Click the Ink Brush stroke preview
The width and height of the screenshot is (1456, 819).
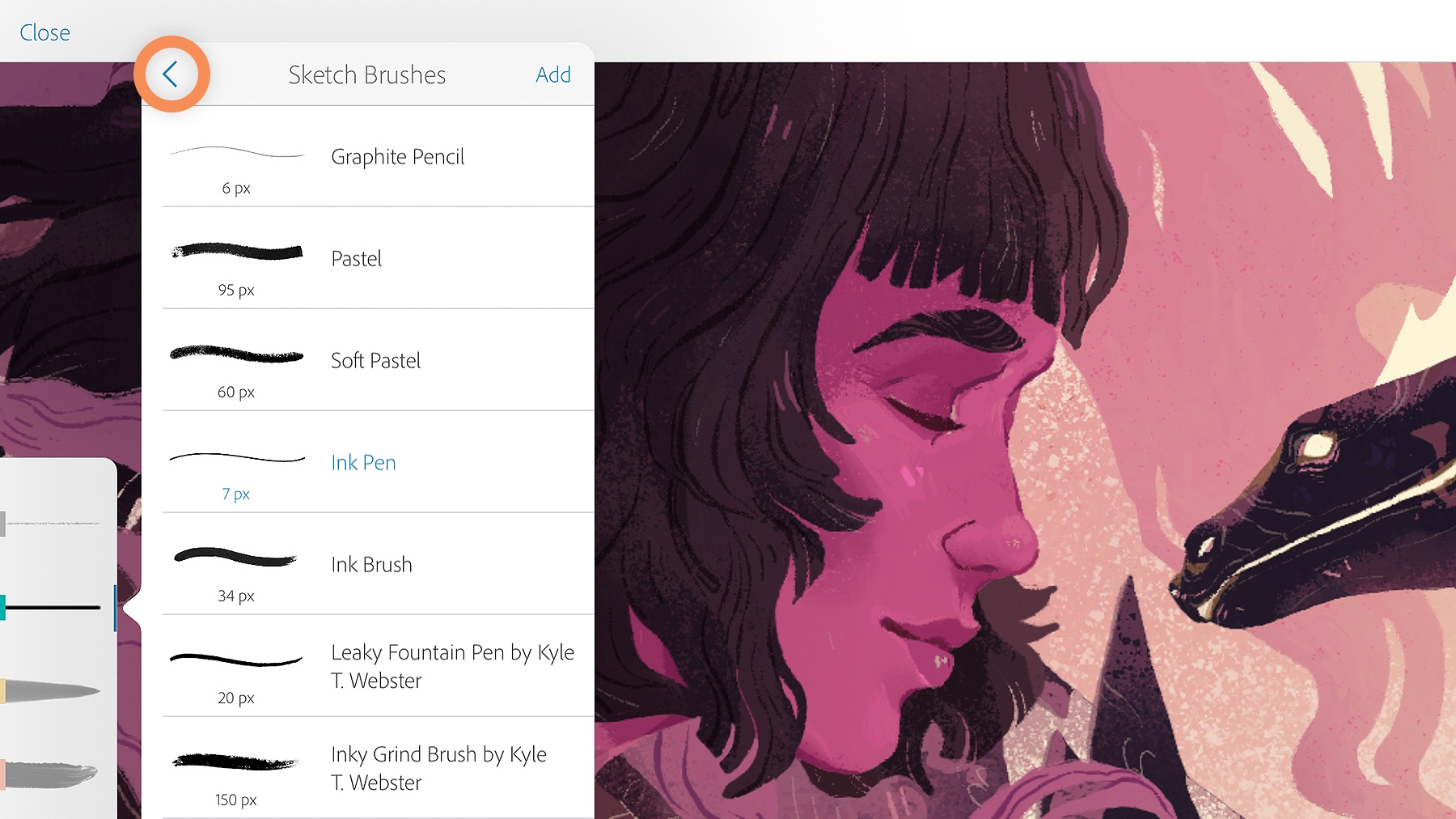point(235,558)
